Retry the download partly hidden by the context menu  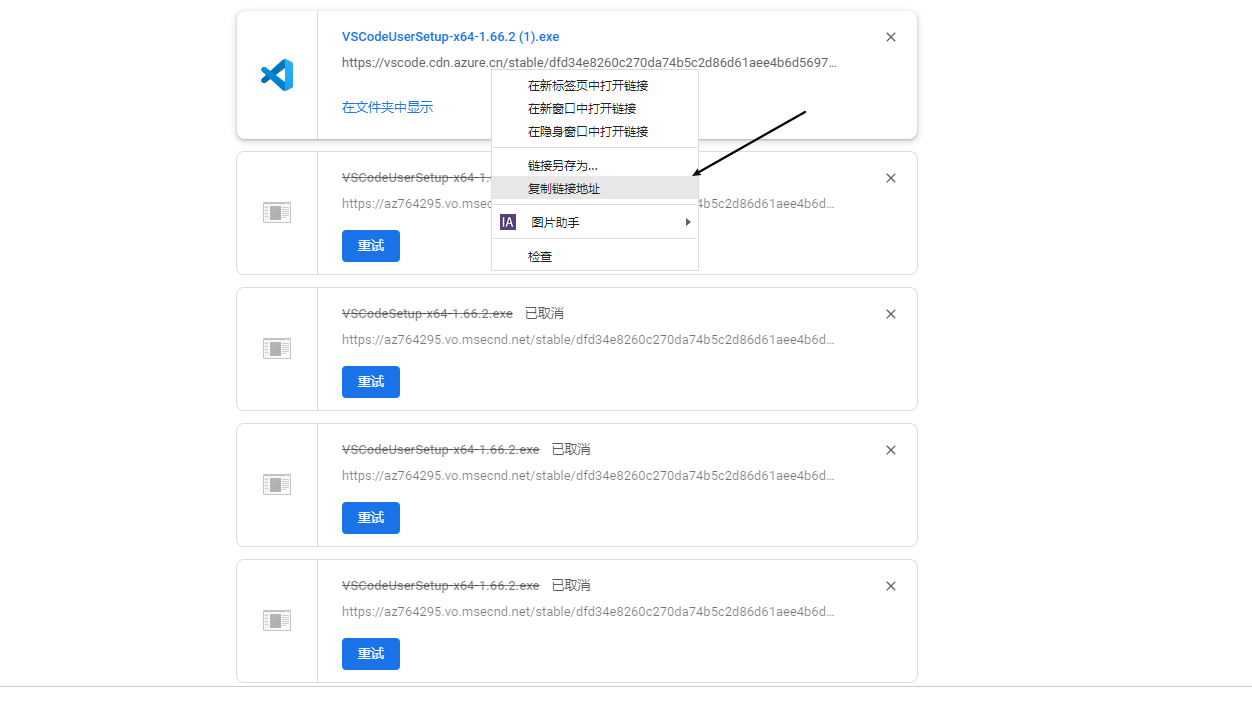click(371, 246)
